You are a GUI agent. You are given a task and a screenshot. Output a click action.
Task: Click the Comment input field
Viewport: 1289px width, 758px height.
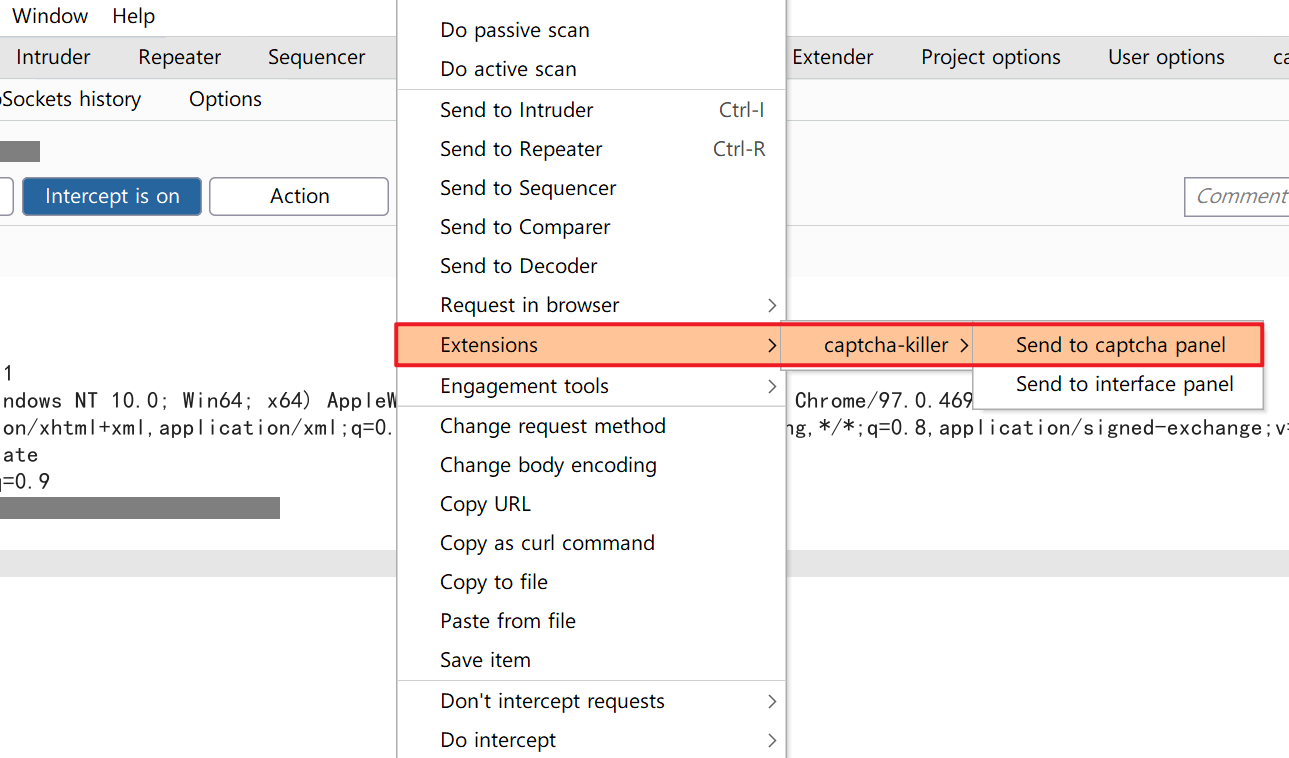coord(1238,196)
